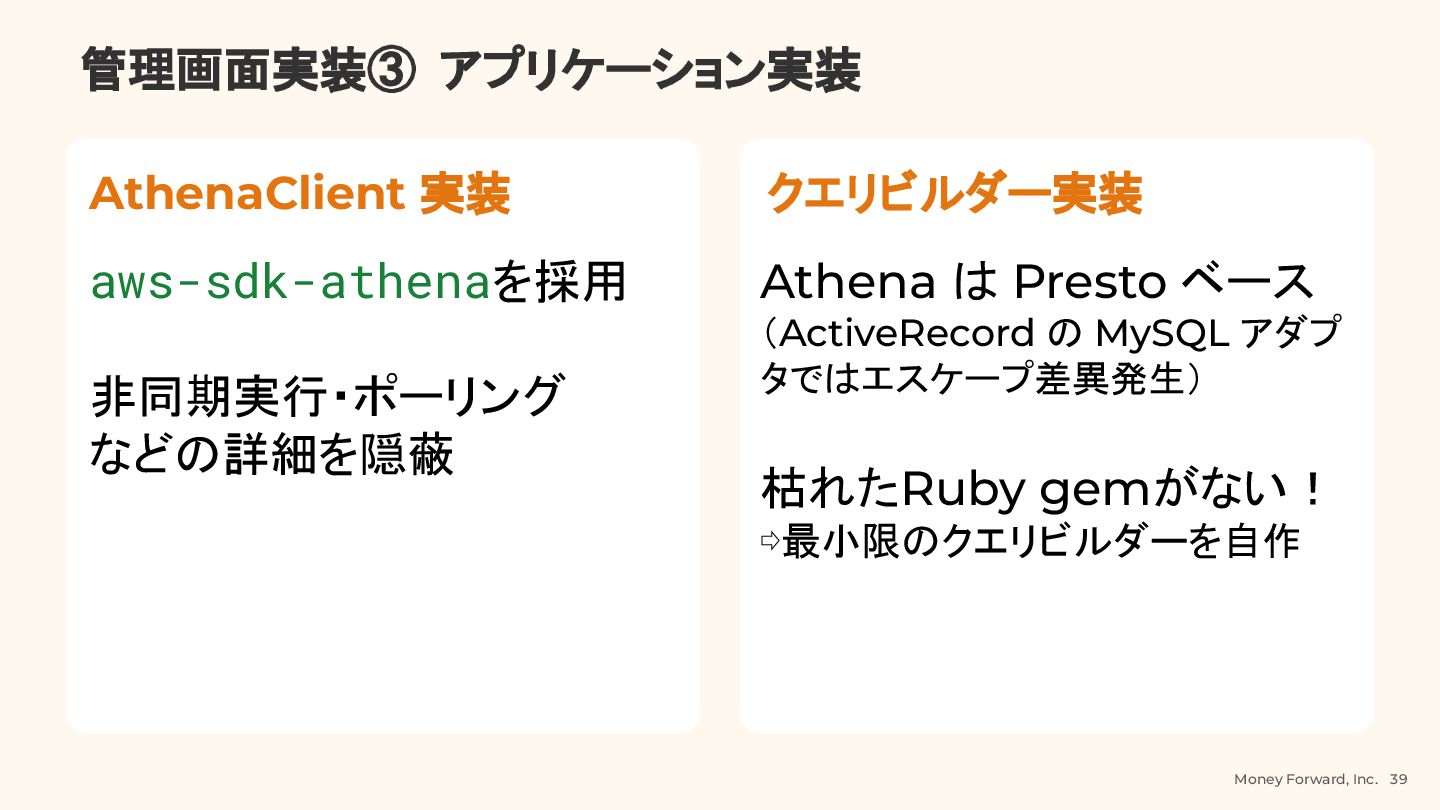Click the page number 39

tap(1399, 779)
